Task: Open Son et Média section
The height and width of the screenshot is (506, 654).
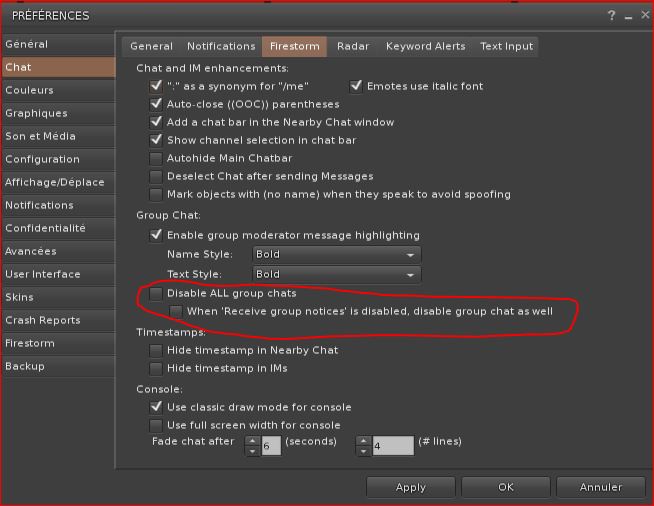Action: click(x=58, y=136)
